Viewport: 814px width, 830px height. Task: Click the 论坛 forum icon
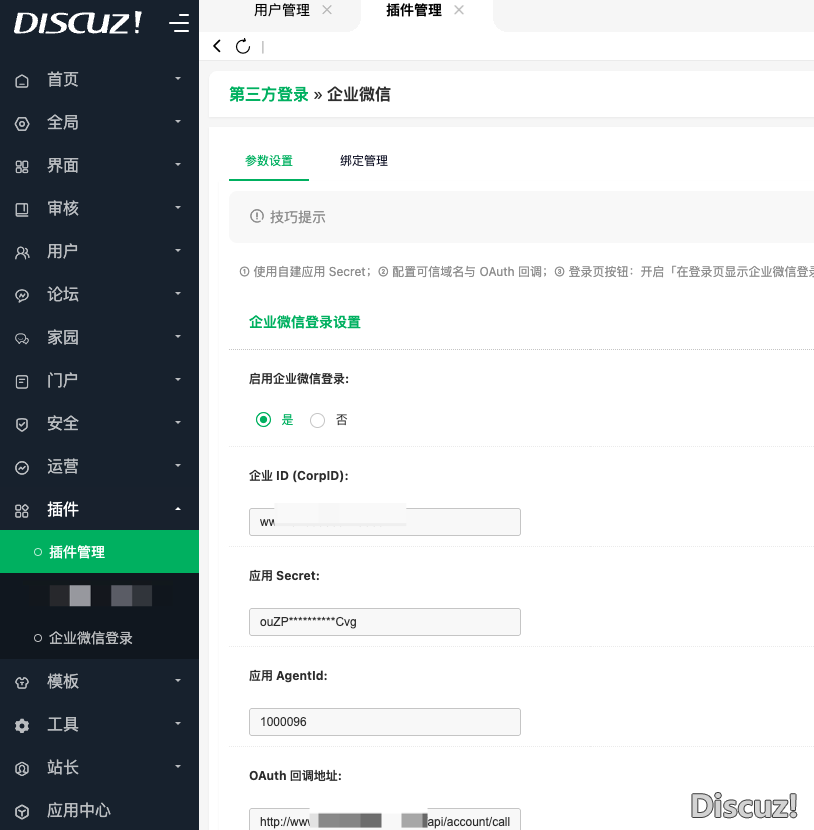pyautogui.click(x=22, y=295)
